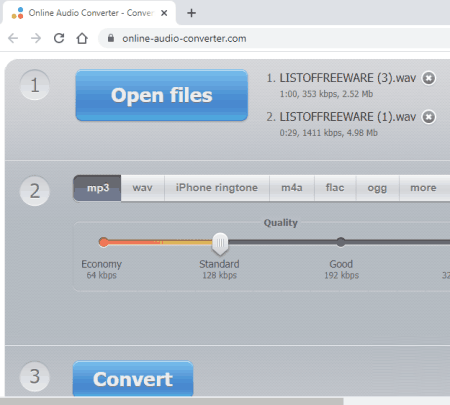Screen dimensions: 450x405
Task: Select the wav format tab
Action: click(x=143, y=188)
